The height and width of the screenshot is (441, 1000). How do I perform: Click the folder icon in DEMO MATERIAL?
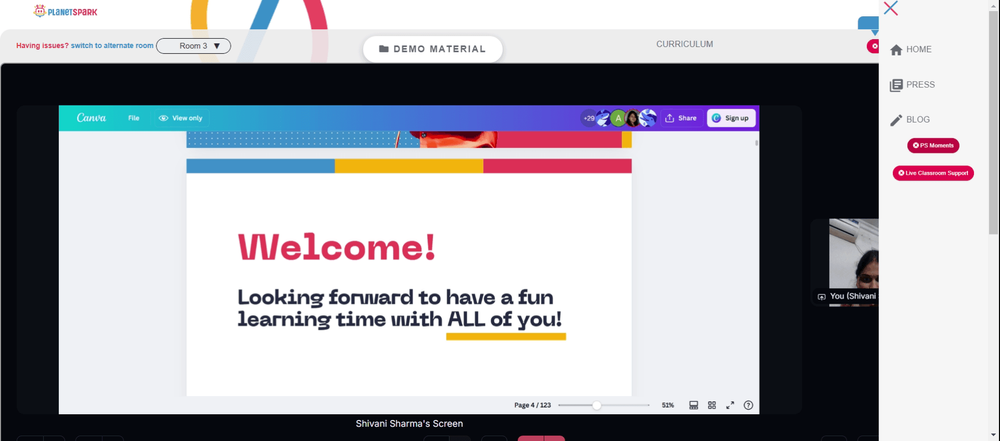click(384, 49)
